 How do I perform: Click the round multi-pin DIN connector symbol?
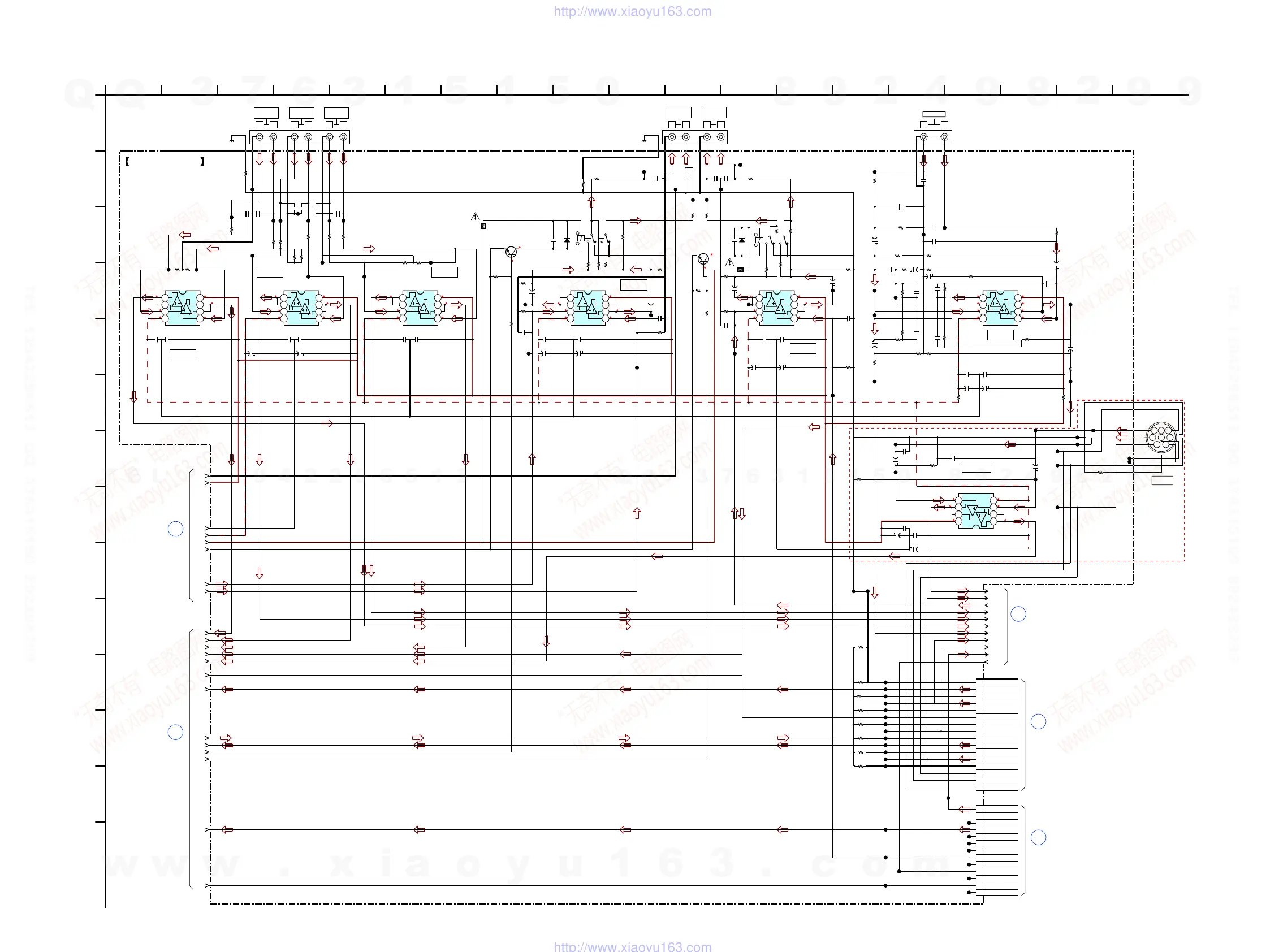1161,438
